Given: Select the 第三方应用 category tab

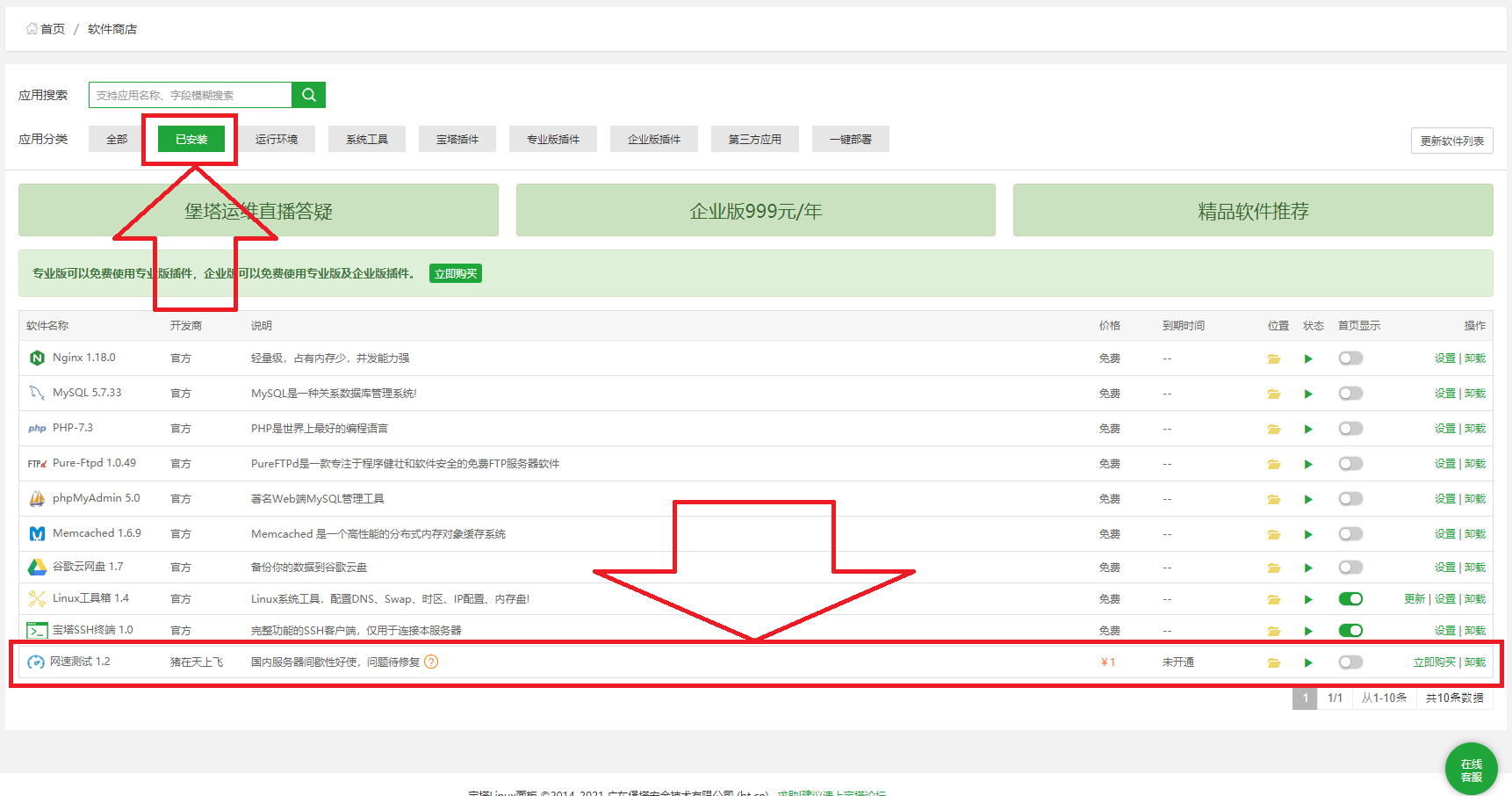Looking at the screenshot, I should (x=755, y=139).
